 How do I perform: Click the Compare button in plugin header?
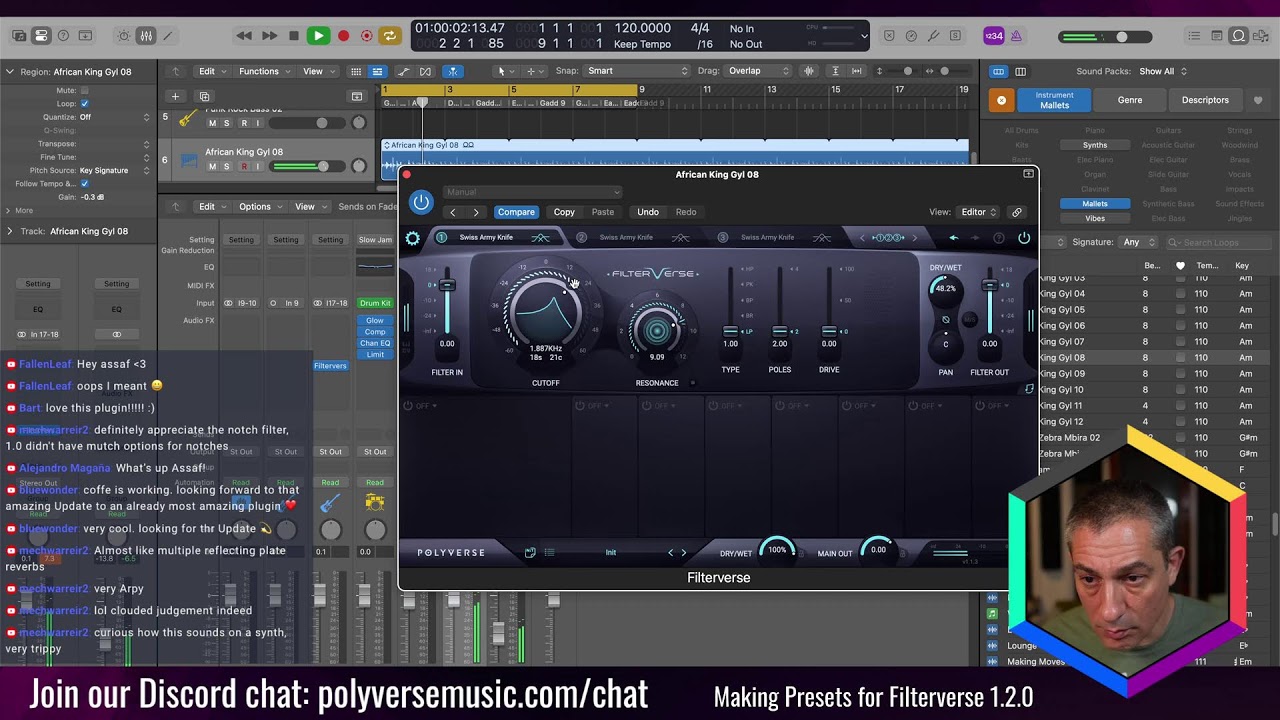point(516,212)
